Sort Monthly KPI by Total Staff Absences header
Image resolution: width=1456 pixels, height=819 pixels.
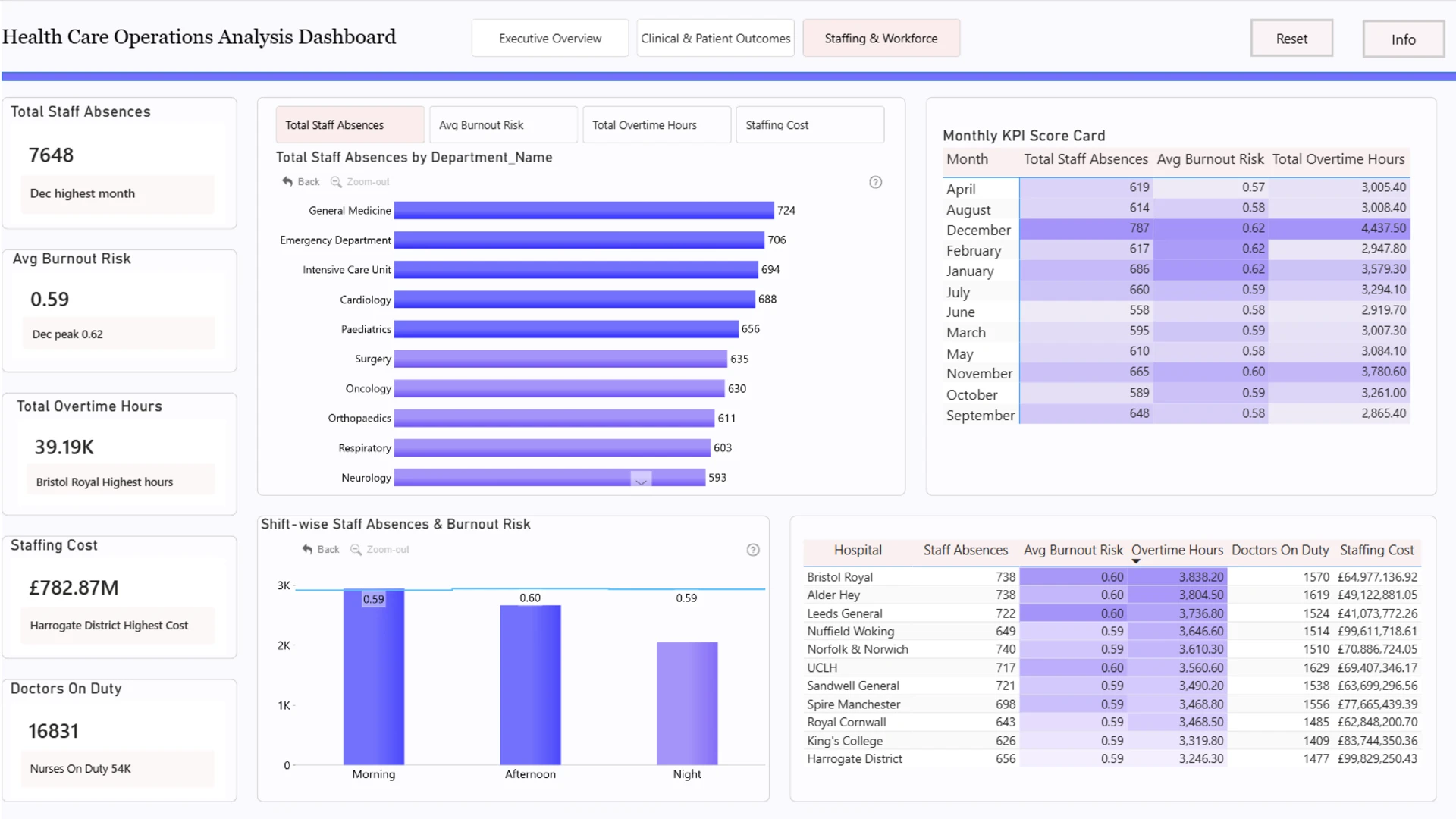1086,159
